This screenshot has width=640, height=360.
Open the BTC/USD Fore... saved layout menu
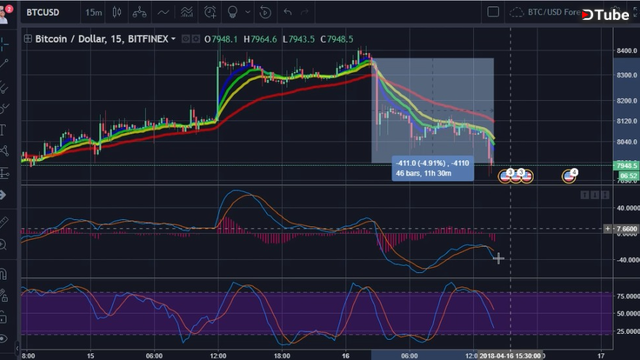[546, 12]
